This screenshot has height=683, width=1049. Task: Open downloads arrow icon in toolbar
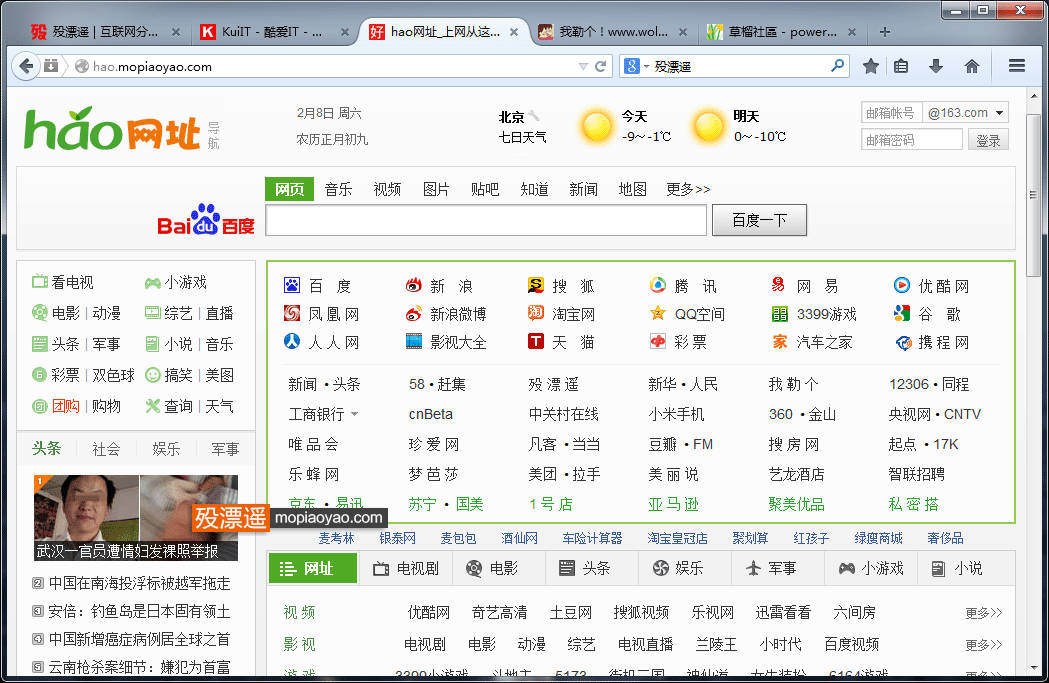[x=936, y=66]
